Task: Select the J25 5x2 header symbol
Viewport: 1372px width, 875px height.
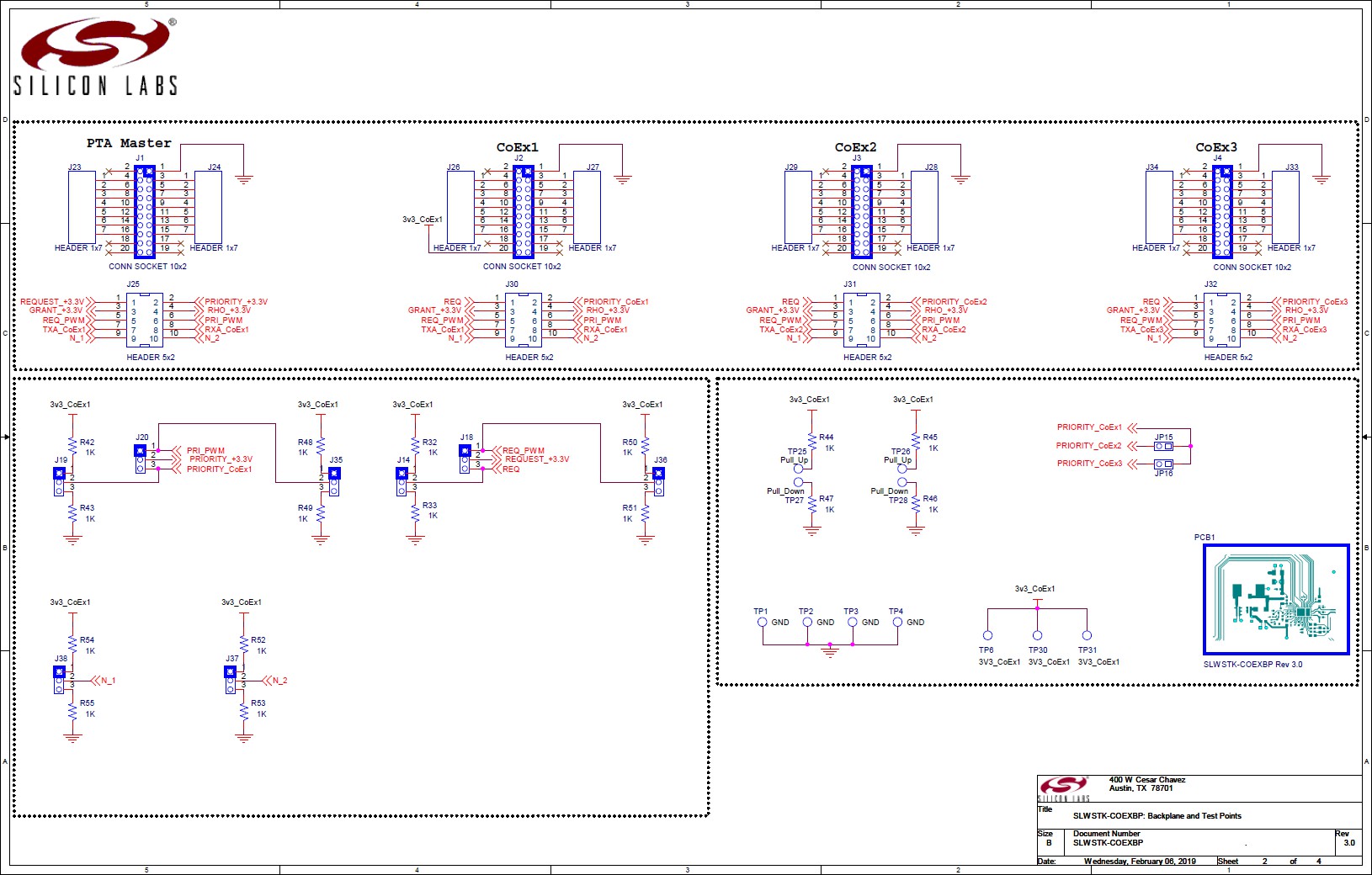Action: [x=144, y=320]
